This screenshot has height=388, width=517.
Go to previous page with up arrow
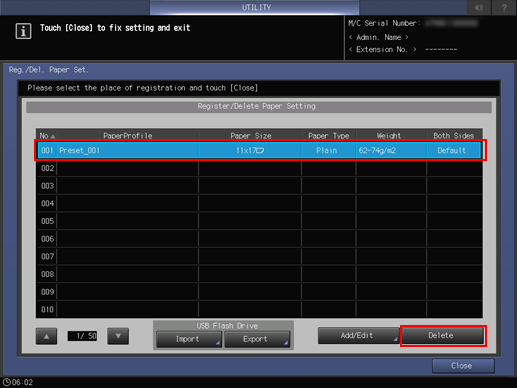tap(46, 336)
